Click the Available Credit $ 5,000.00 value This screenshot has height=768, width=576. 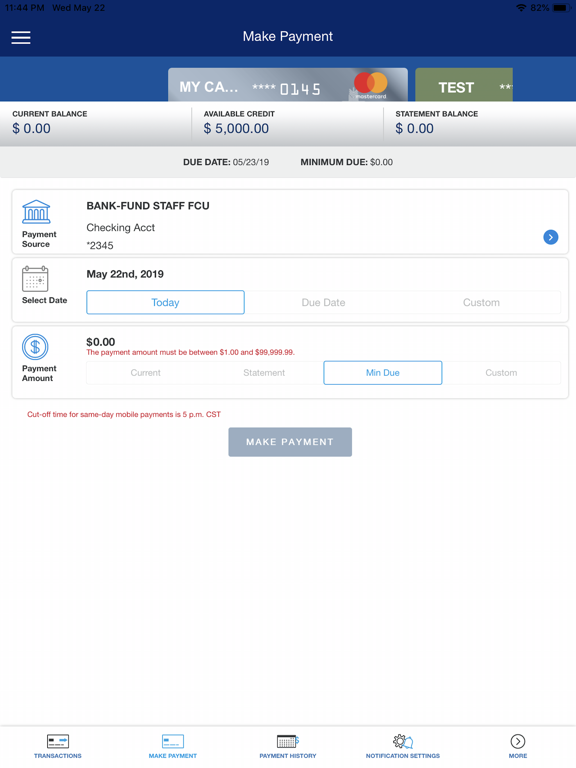click(236, 128)
